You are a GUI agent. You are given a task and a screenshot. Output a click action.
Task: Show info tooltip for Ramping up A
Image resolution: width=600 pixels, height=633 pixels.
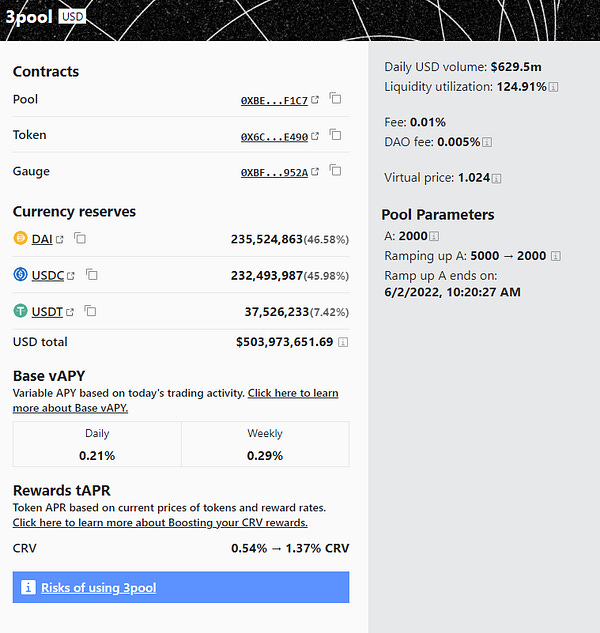click(556, 256)
